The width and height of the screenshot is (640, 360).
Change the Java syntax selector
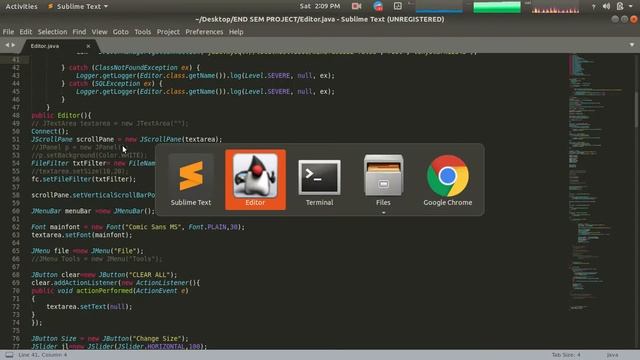612,355
